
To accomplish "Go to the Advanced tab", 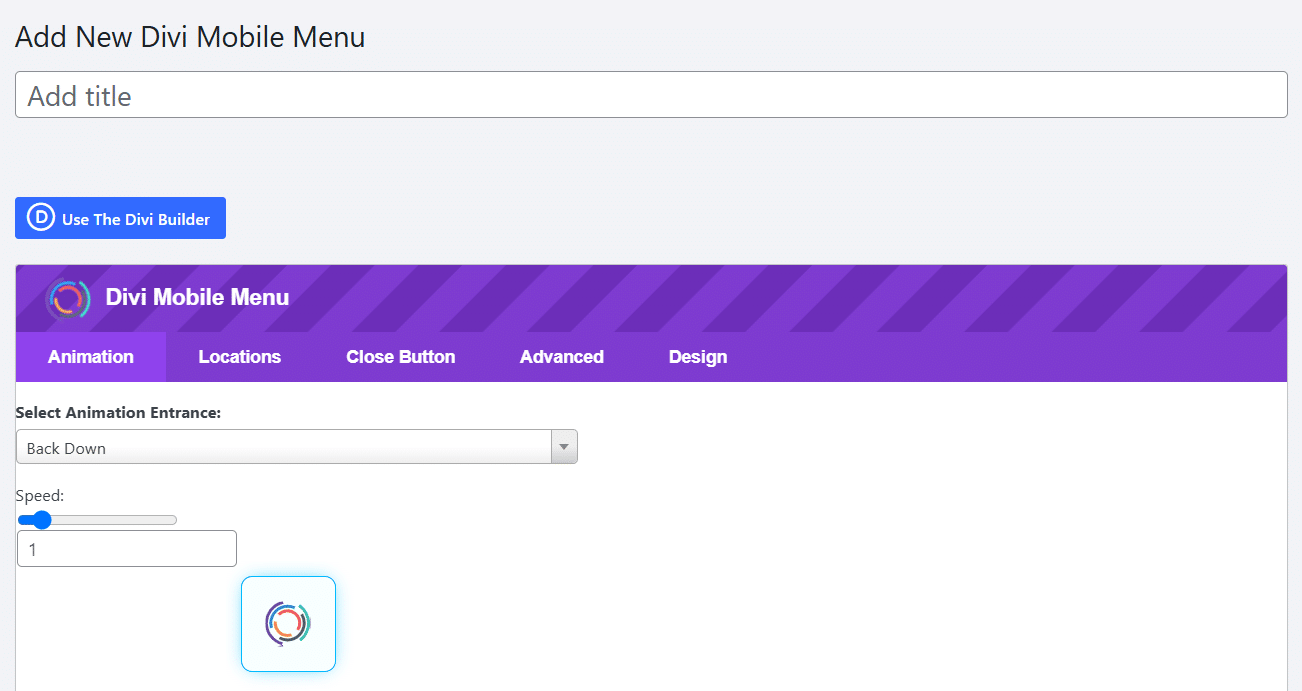I will 561,356.
